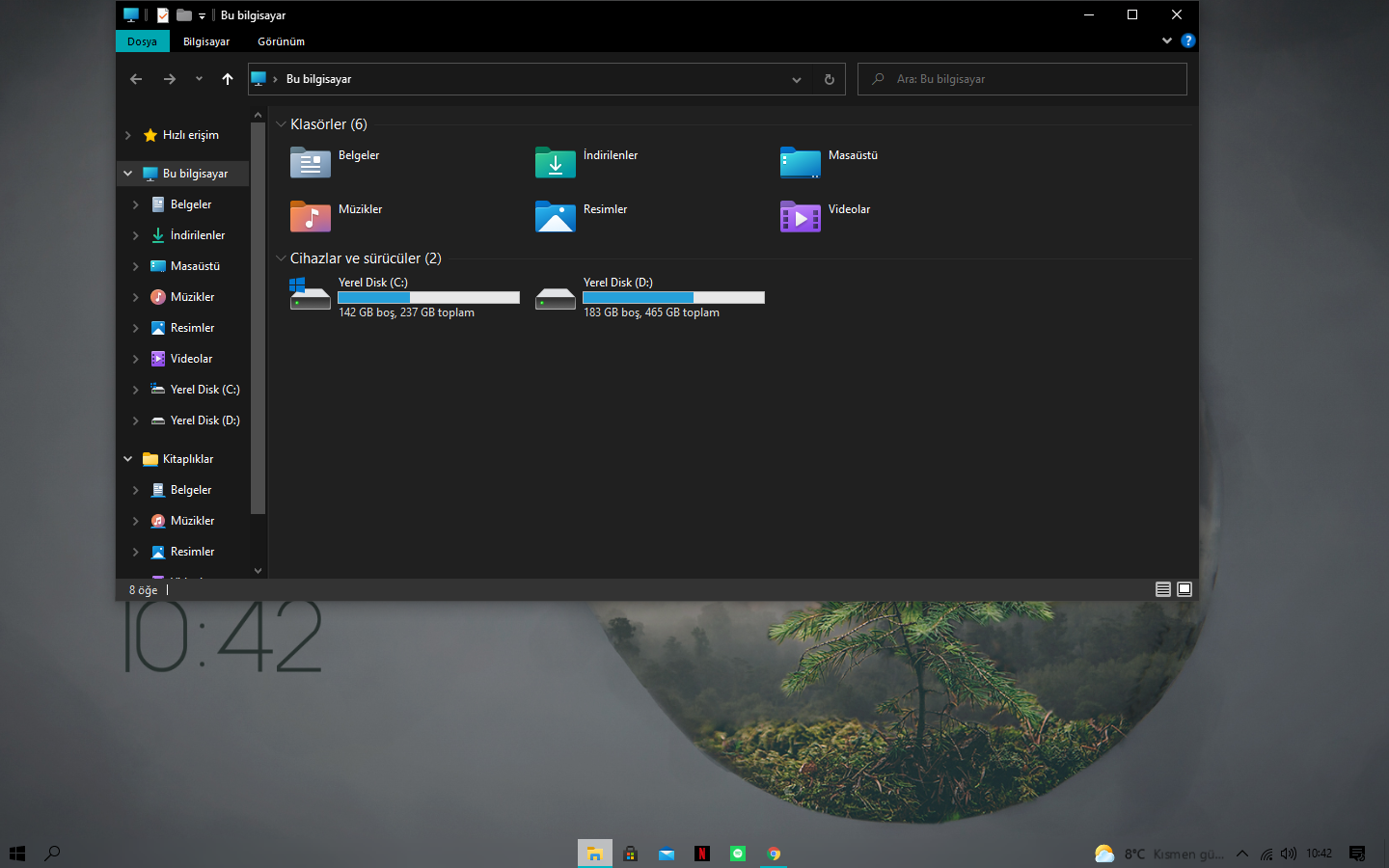This screenshot has height=868, width=1389.
Task: Select the Belgeler folder icon in the Klasörler group
Action: click(311, 162)
